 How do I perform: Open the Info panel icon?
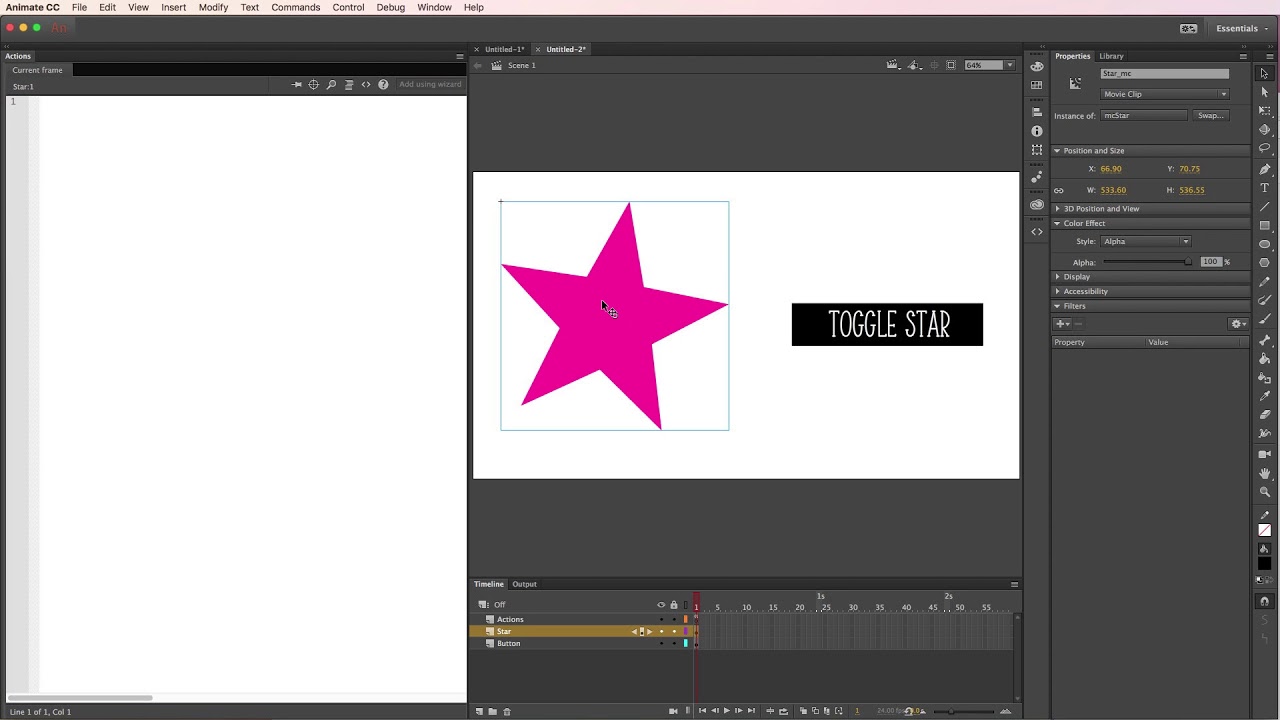pyautogui.click(x=1037, y=131)
